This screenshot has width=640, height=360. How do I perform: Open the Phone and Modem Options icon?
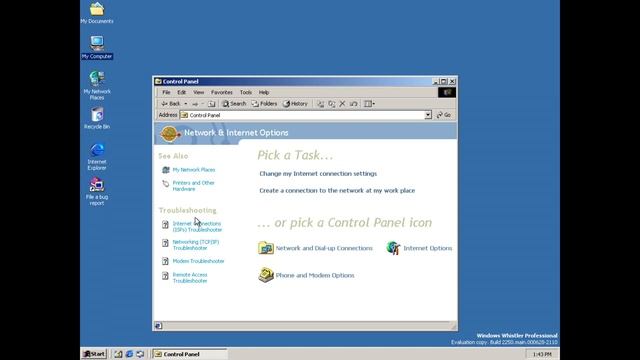pos(306,275)
